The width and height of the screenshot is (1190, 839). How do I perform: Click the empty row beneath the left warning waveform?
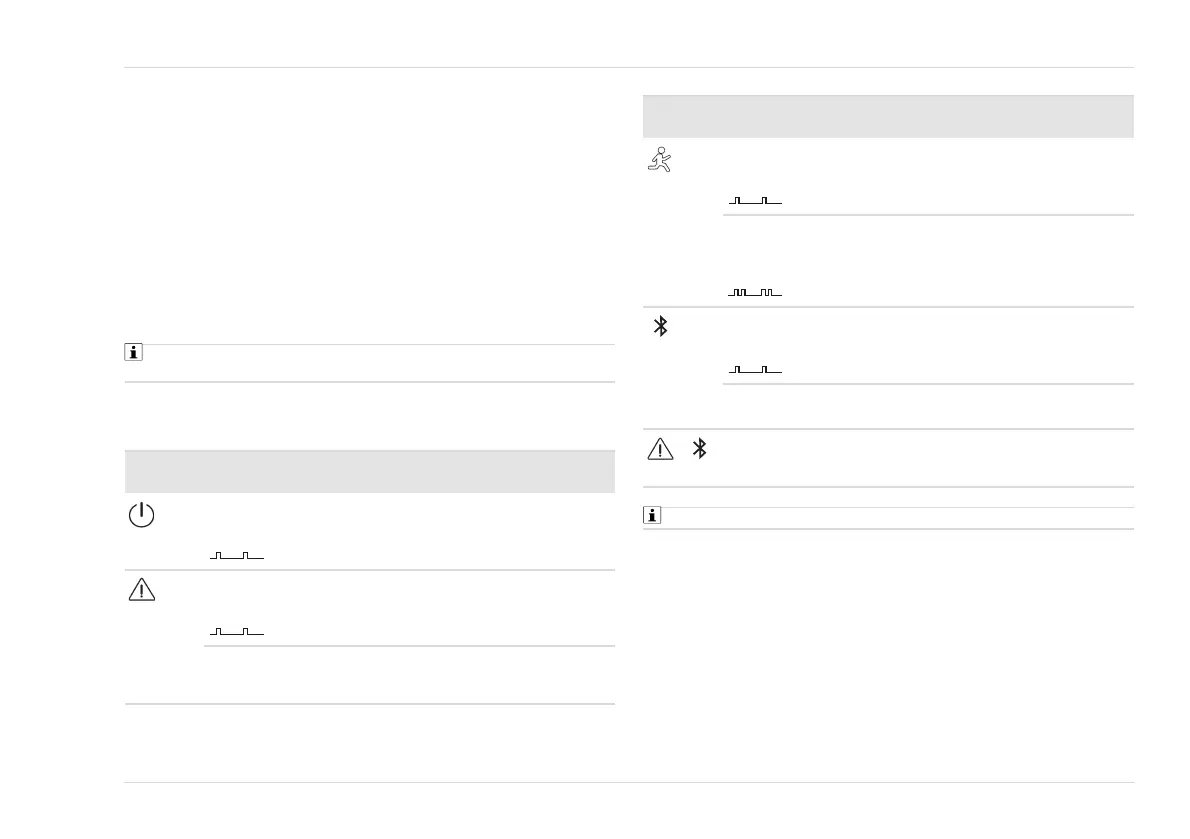408,675
